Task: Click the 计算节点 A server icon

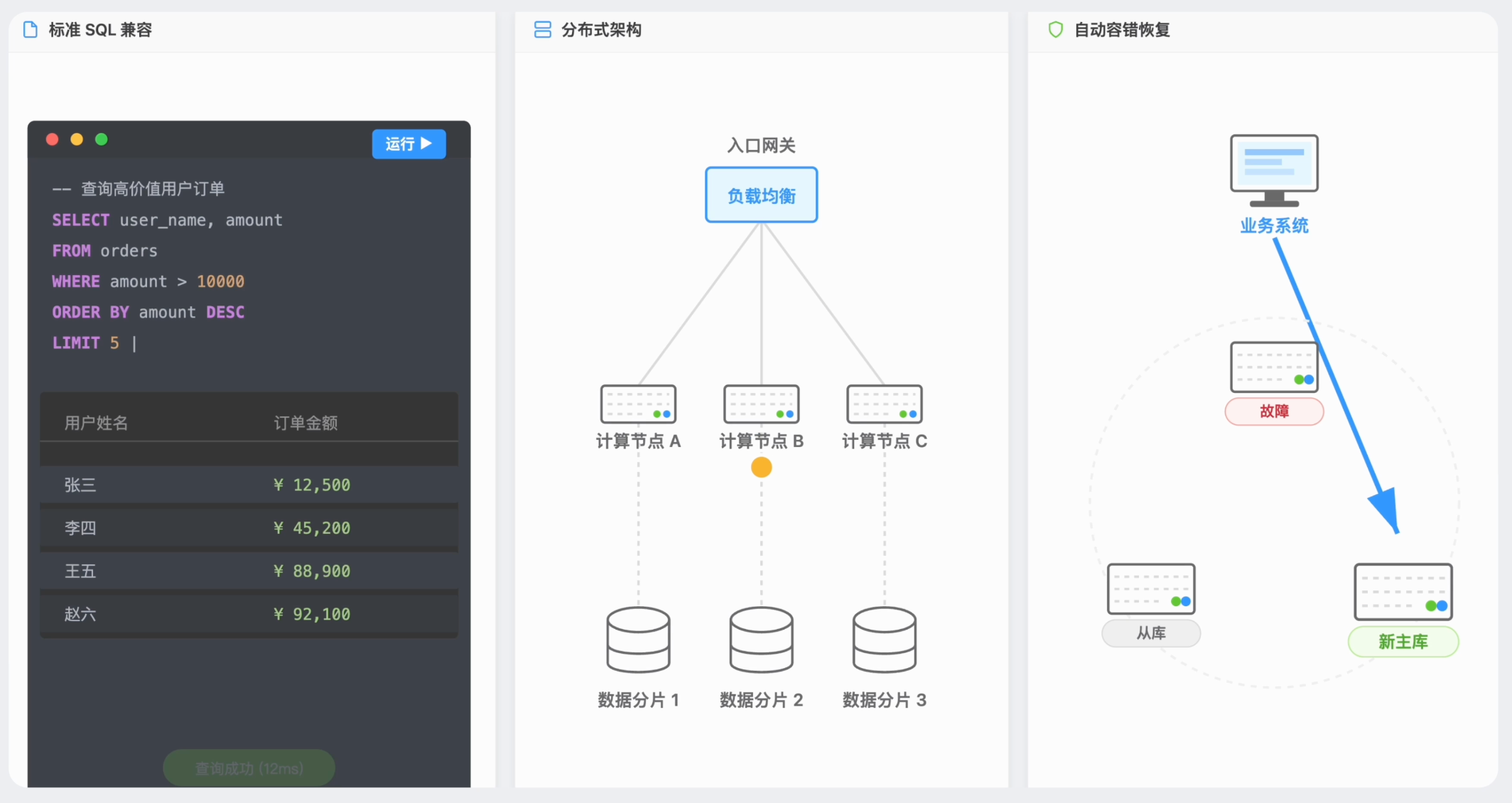Action: click(638, 404)
